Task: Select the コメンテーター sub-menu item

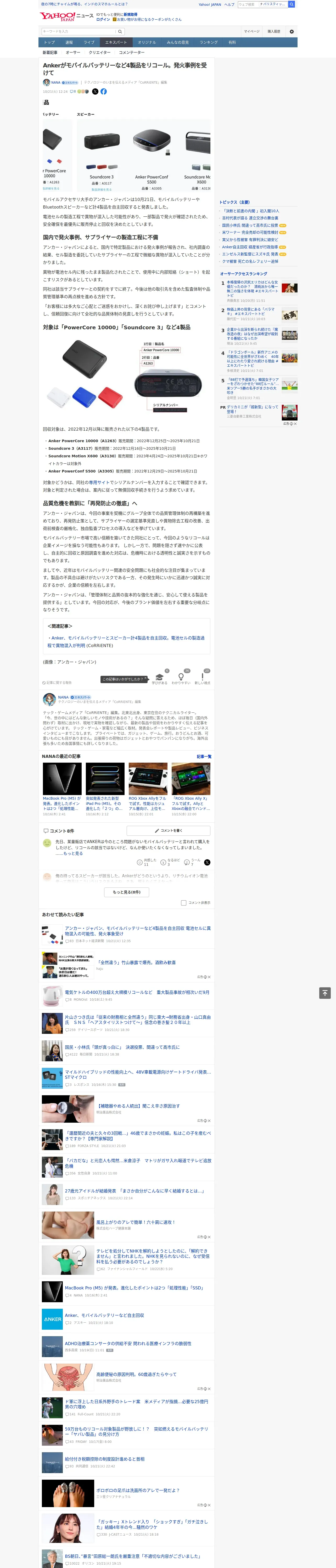Action: coord(132,52)
